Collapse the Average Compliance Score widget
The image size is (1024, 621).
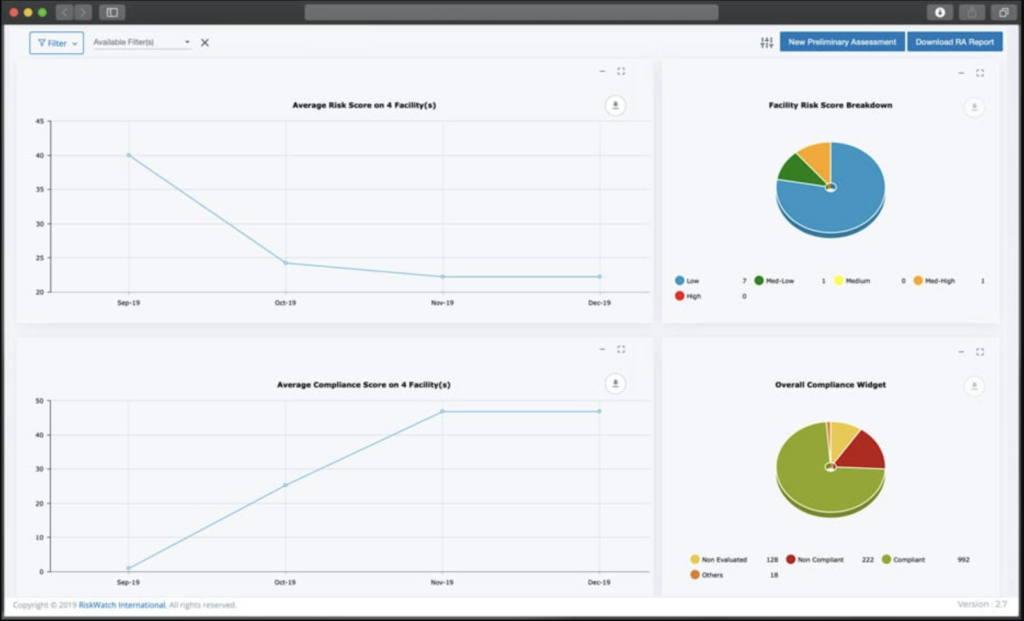tap(601, 349)
